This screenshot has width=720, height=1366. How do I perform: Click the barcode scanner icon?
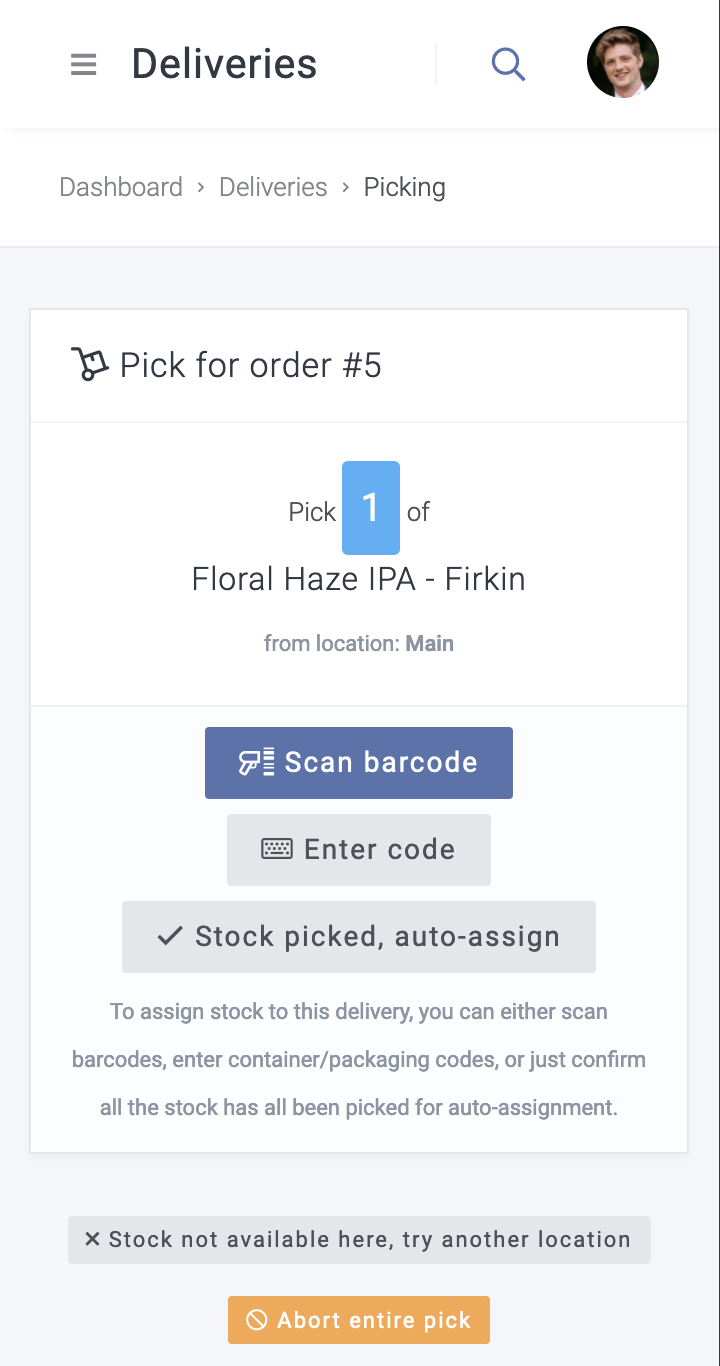(x=256, y=763)
